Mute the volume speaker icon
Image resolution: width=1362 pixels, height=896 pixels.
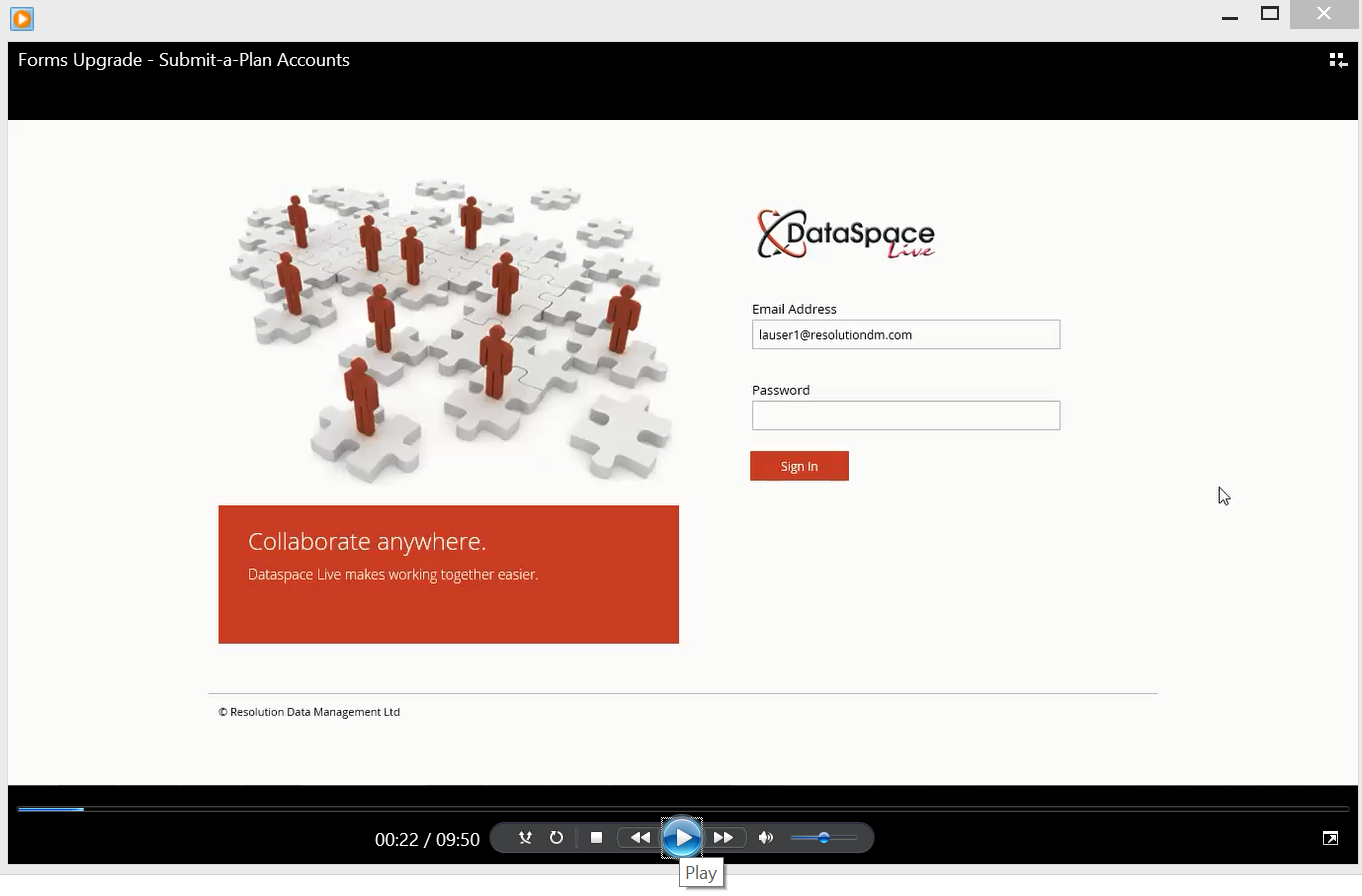click(766, 838)
